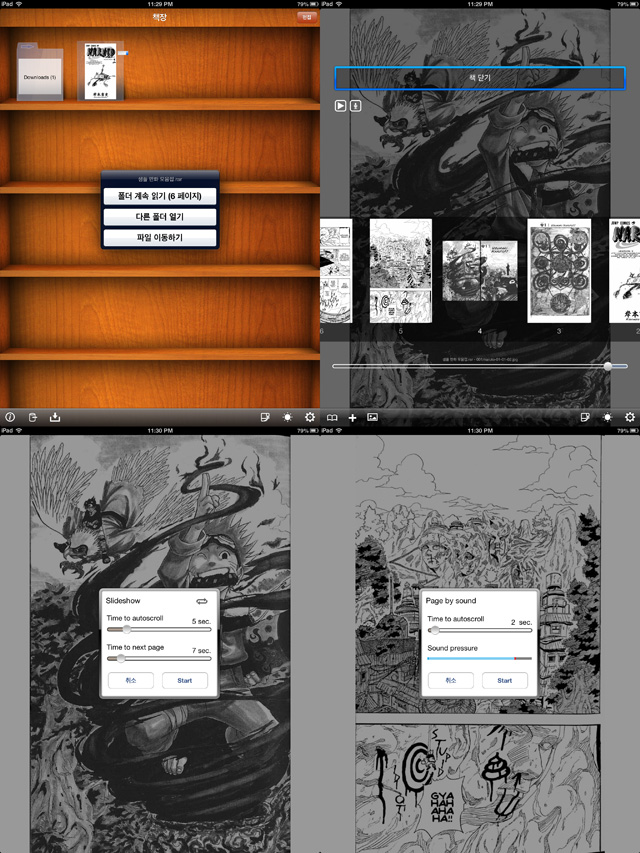Viewport: 640px width, 853px height.
Task: Click the 책장 bookshelf title
Action: 159,17
